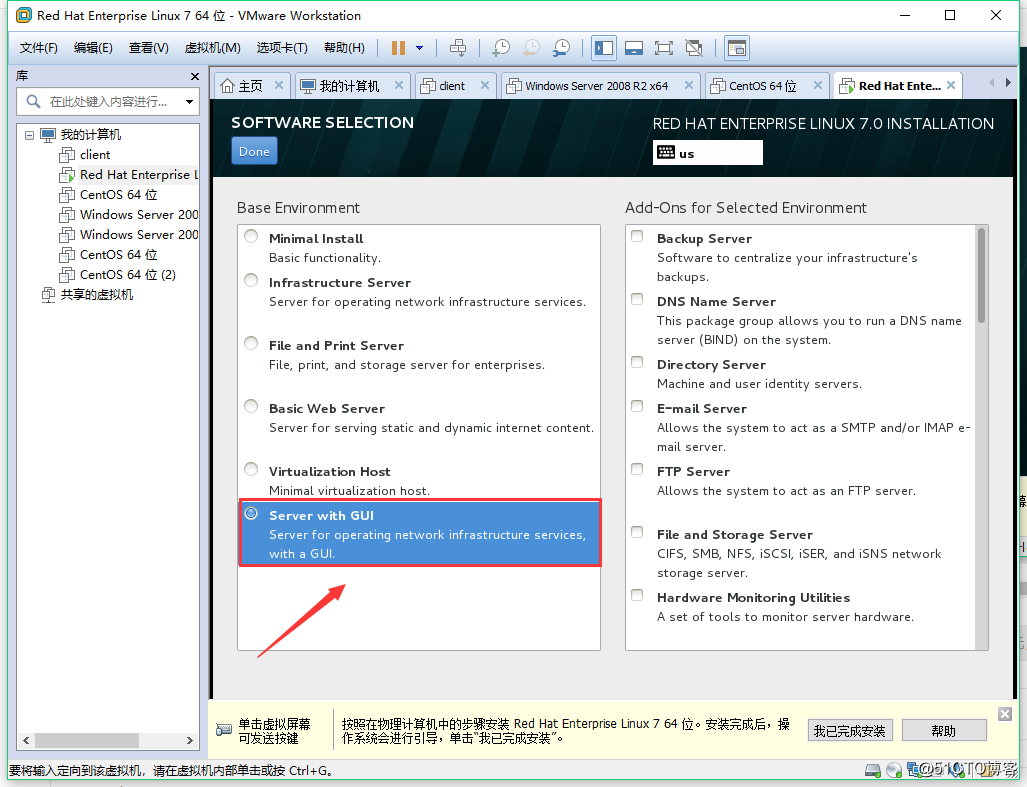Click the add-ons list scrollbar
The width and height of the screenshot is (1027, 787).
[x=981, y=275]
